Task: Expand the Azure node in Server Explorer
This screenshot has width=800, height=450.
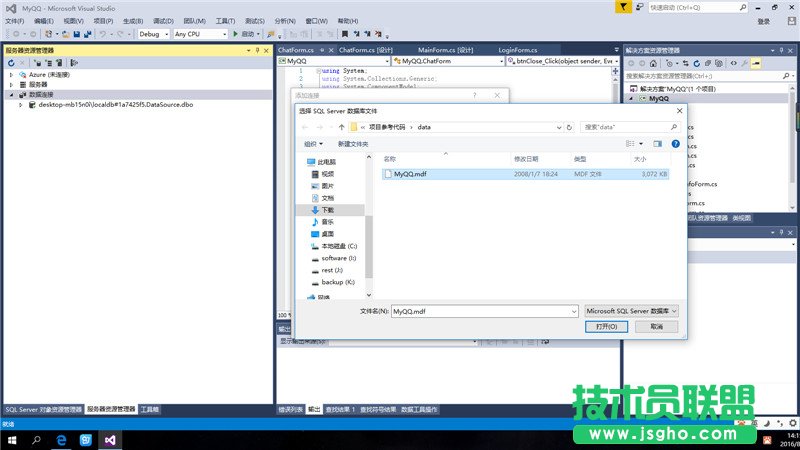Action: click(11, 74)
